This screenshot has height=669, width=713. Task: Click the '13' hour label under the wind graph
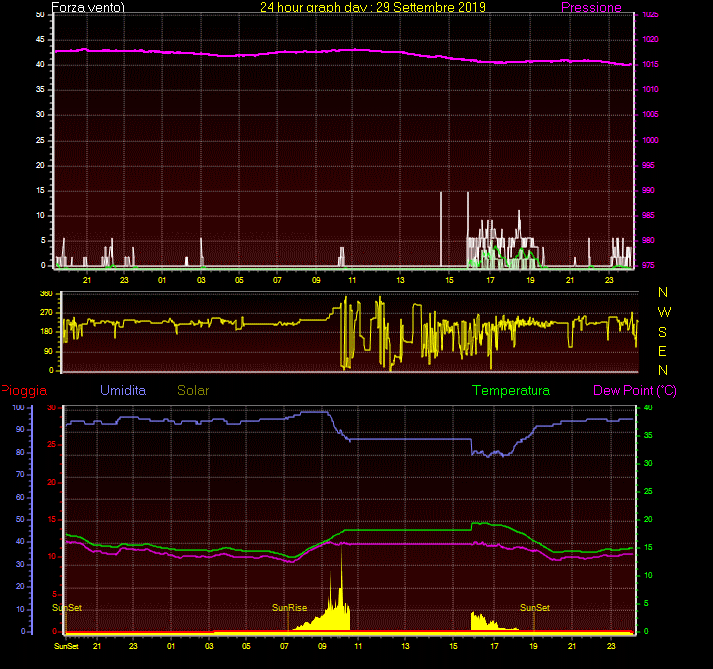400,280
